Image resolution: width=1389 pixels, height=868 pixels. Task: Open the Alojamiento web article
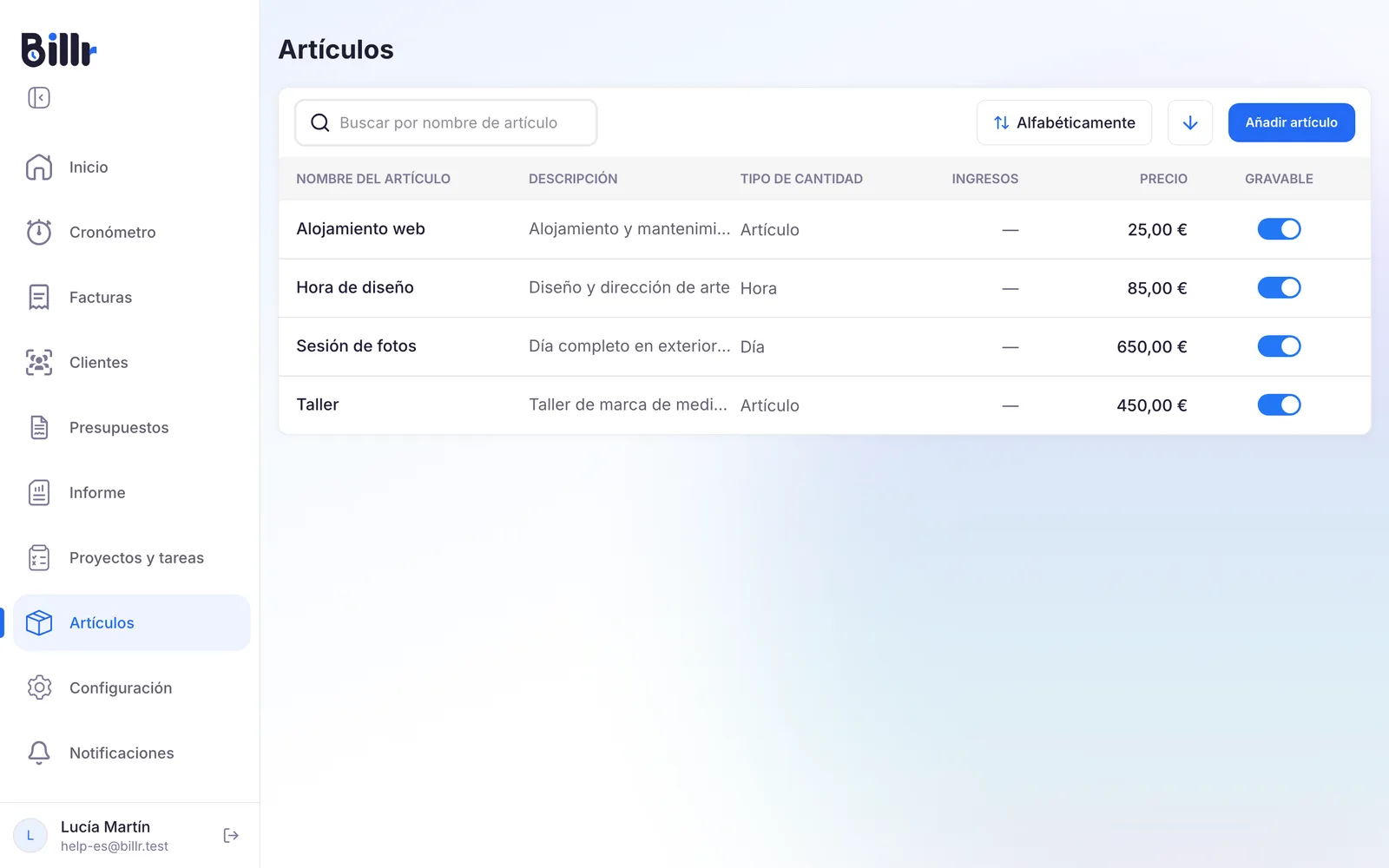point(360,229)
